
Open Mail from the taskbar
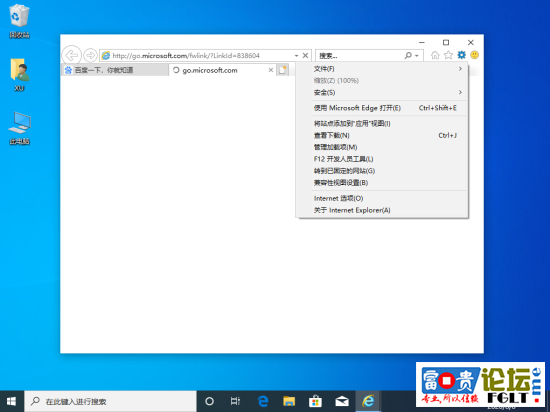pyautogui.click(x=342, y=401)
